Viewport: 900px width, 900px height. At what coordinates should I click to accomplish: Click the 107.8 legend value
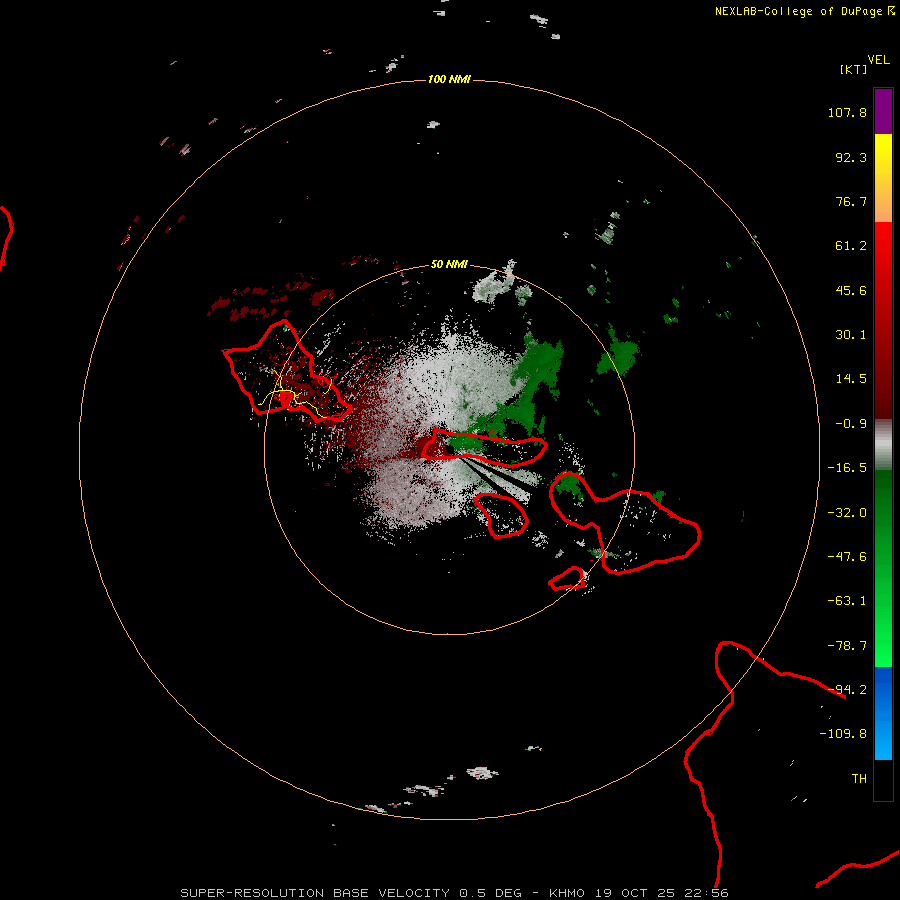(x=847, y=112)
